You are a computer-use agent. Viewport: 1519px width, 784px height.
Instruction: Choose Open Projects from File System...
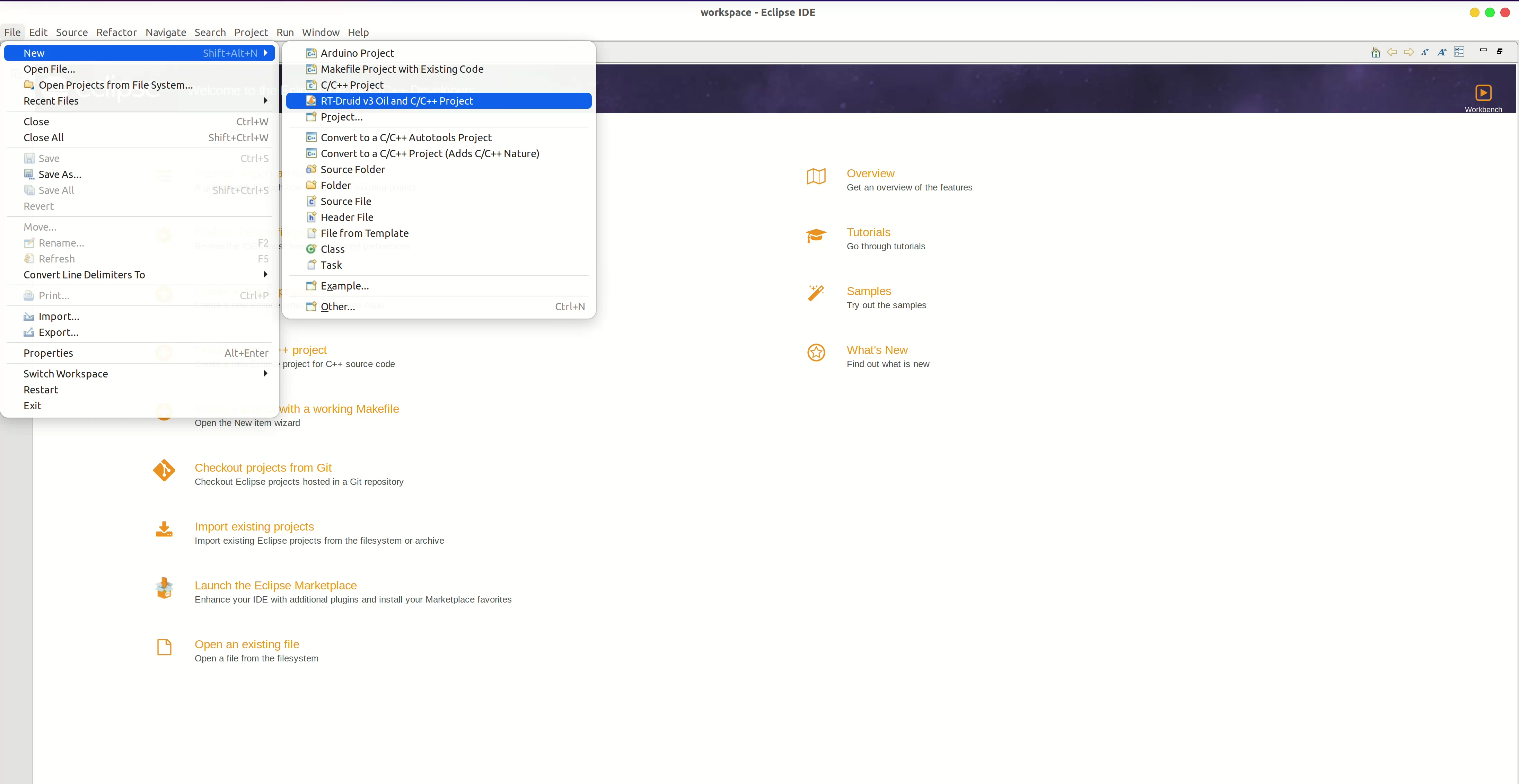140,85
